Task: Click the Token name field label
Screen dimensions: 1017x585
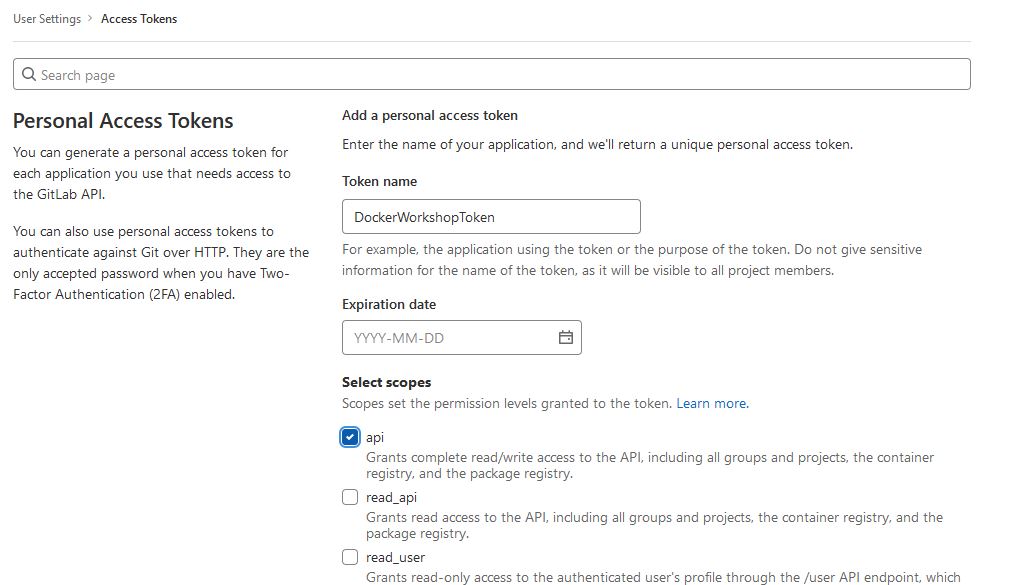Action: (x=379, y=181)
